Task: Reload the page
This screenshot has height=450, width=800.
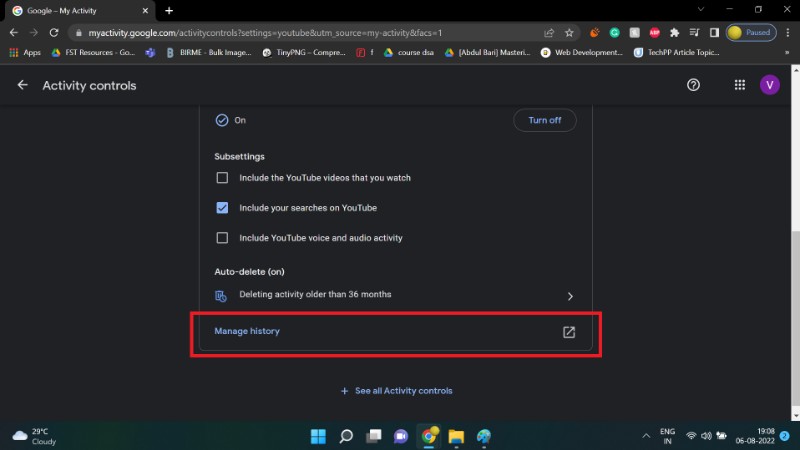Action: tap(54, 32)
